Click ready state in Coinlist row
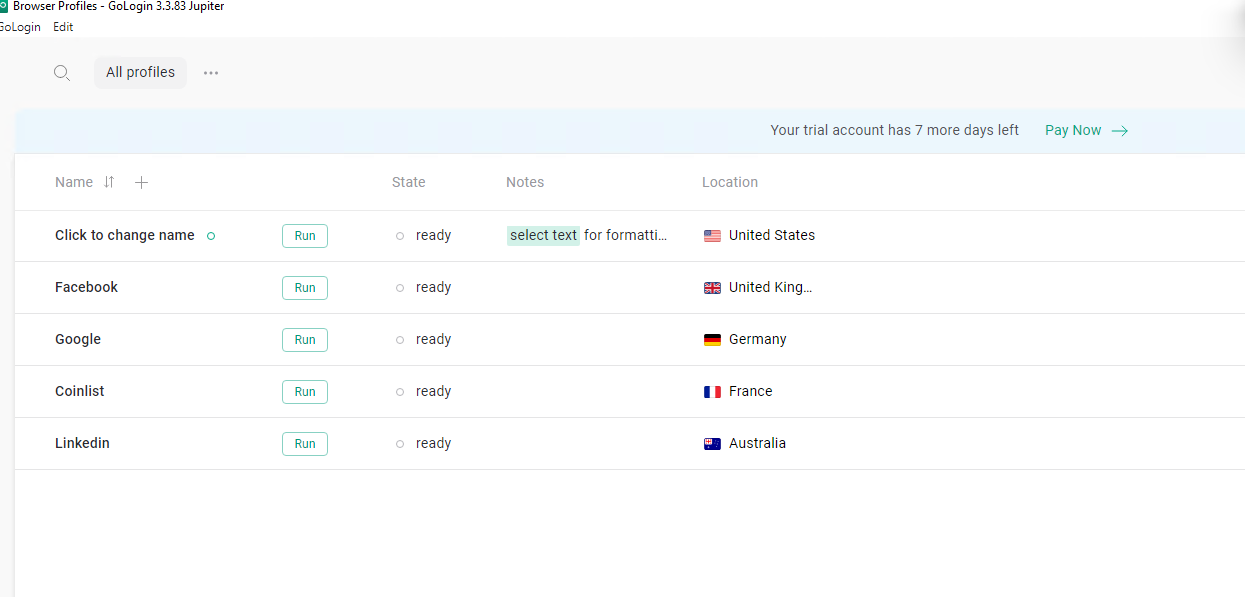The image size is (1245, 597). [434, 392]
